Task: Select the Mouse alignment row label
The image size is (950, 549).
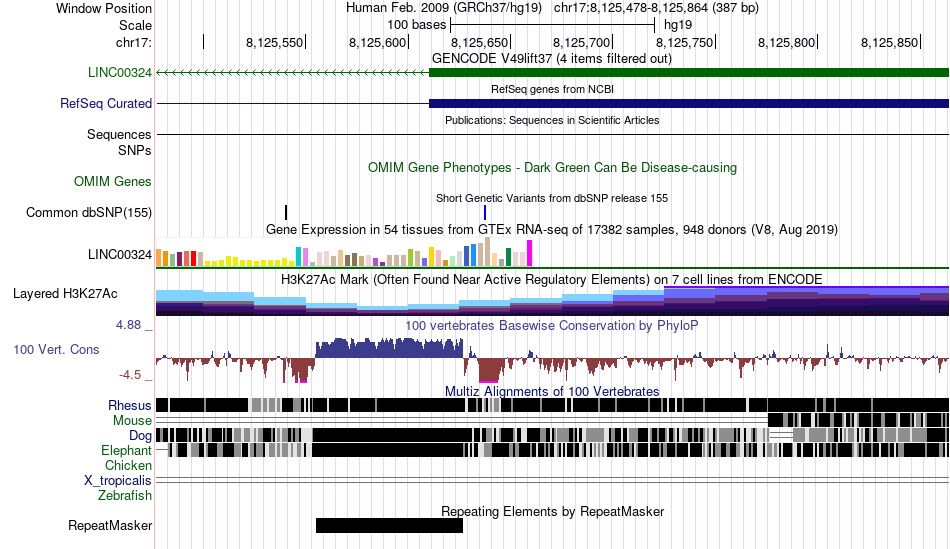Action: 132,421
